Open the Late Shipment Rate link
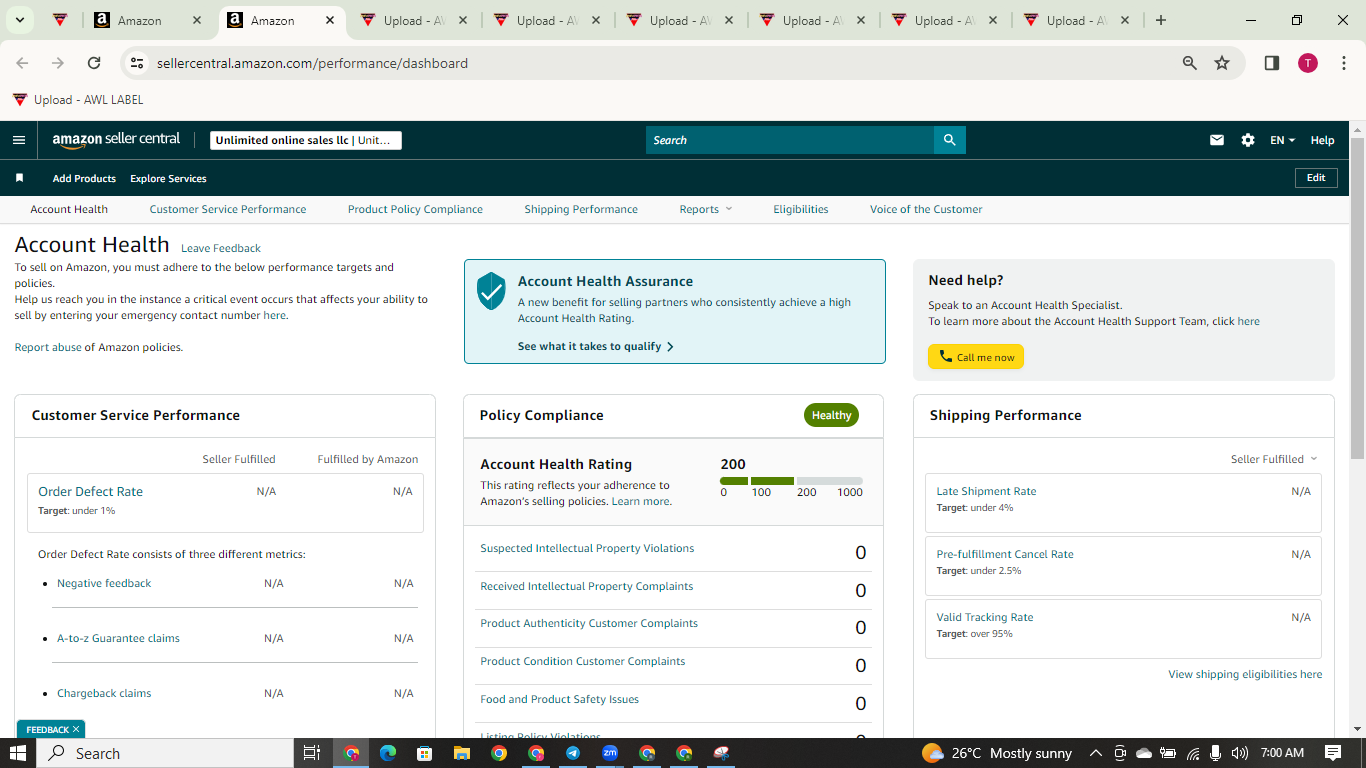The height and width of the screenshot is (768, 1366). point(986,491)
